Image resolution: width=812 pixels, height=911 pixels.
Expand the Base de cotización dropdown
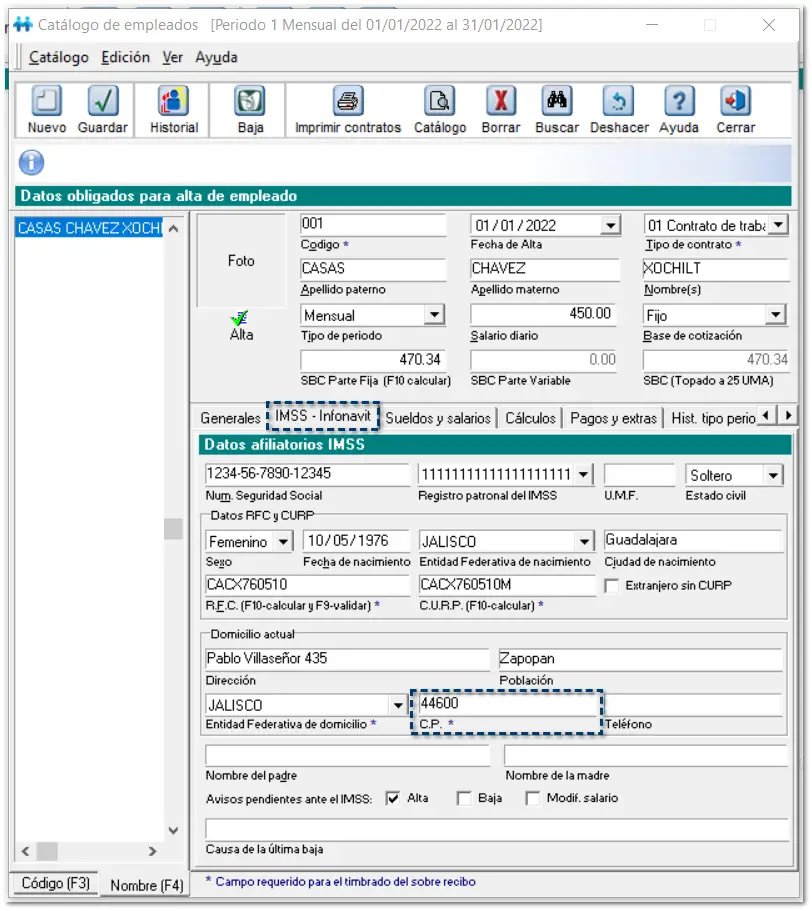pos(775,315)
